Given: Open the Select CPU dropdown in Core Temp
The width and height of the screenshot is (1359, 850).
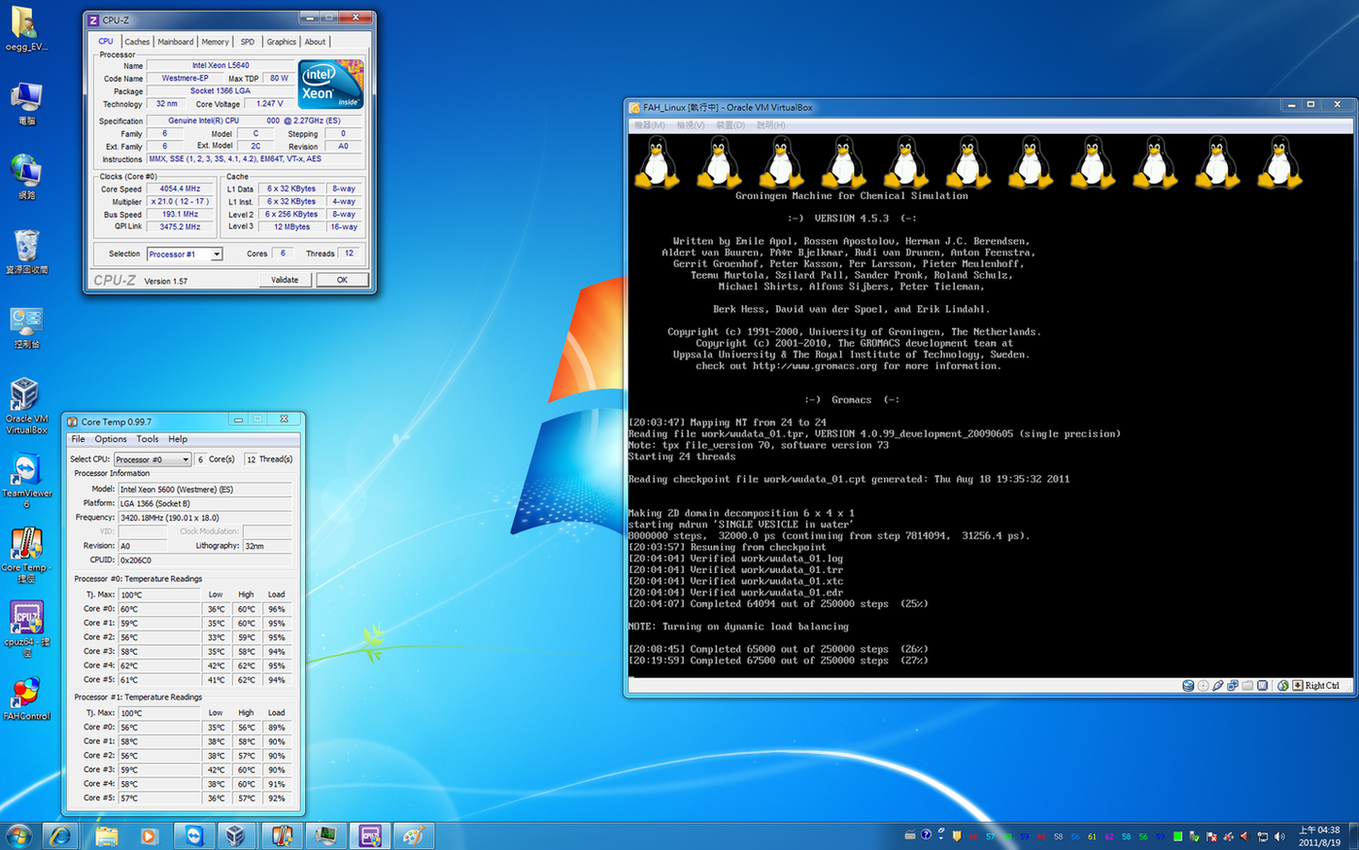Looking at the screenshot, I should click(152, 459).
